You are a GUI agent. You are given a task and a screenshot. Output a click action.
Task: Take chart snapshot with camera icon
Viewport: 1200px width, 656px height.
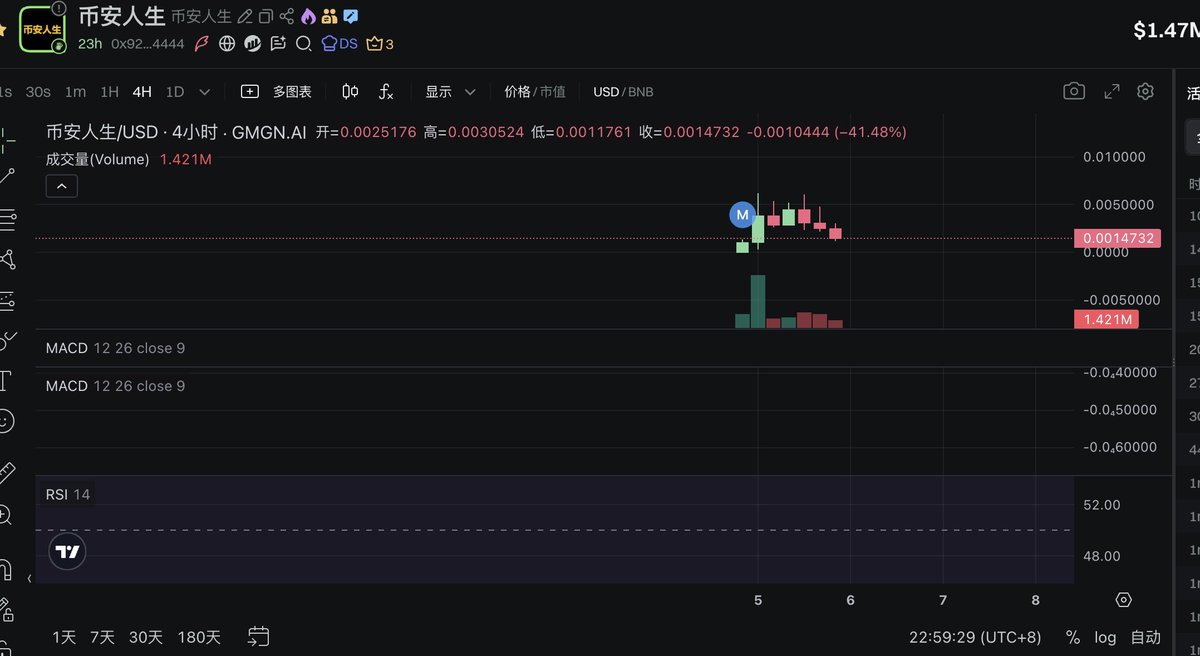1074,91
